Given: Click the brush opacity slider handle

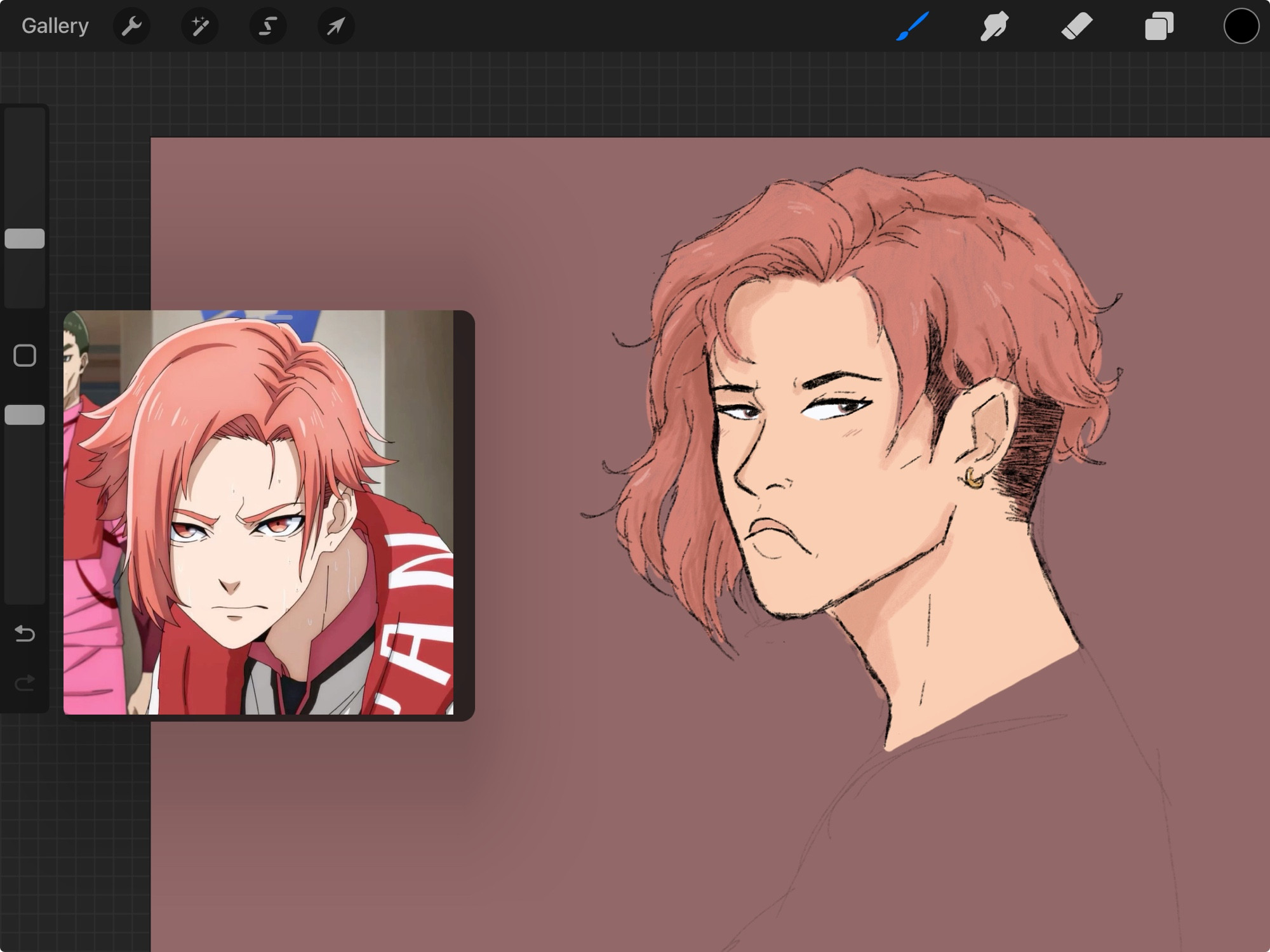Looking at the screenshot, I should pos(25,415).
